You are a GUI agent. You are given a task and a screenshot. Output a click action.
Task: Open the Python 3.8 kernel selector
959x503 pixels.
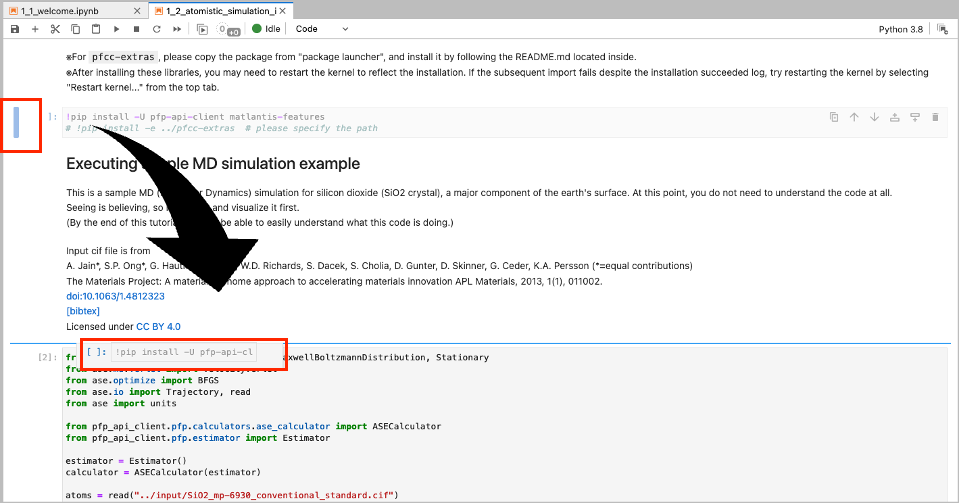pos(906,29)
